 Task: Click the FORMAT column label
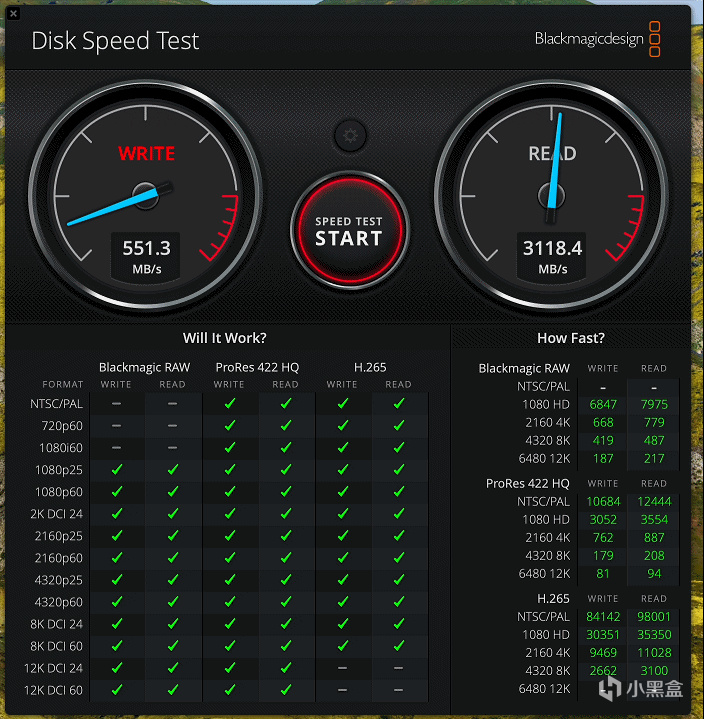tap(63, 384)
